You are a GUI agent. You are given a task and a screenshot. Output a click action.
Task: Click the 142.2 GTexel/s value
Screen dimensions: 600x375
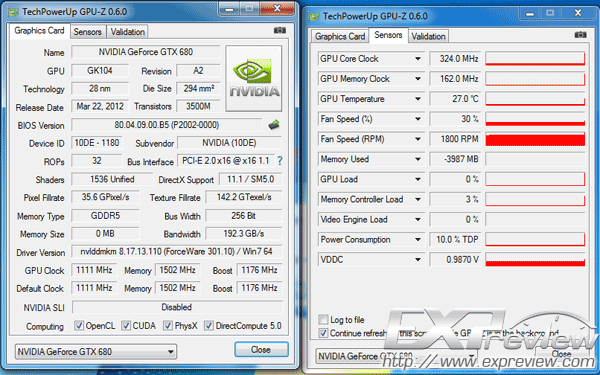(244, 197)
